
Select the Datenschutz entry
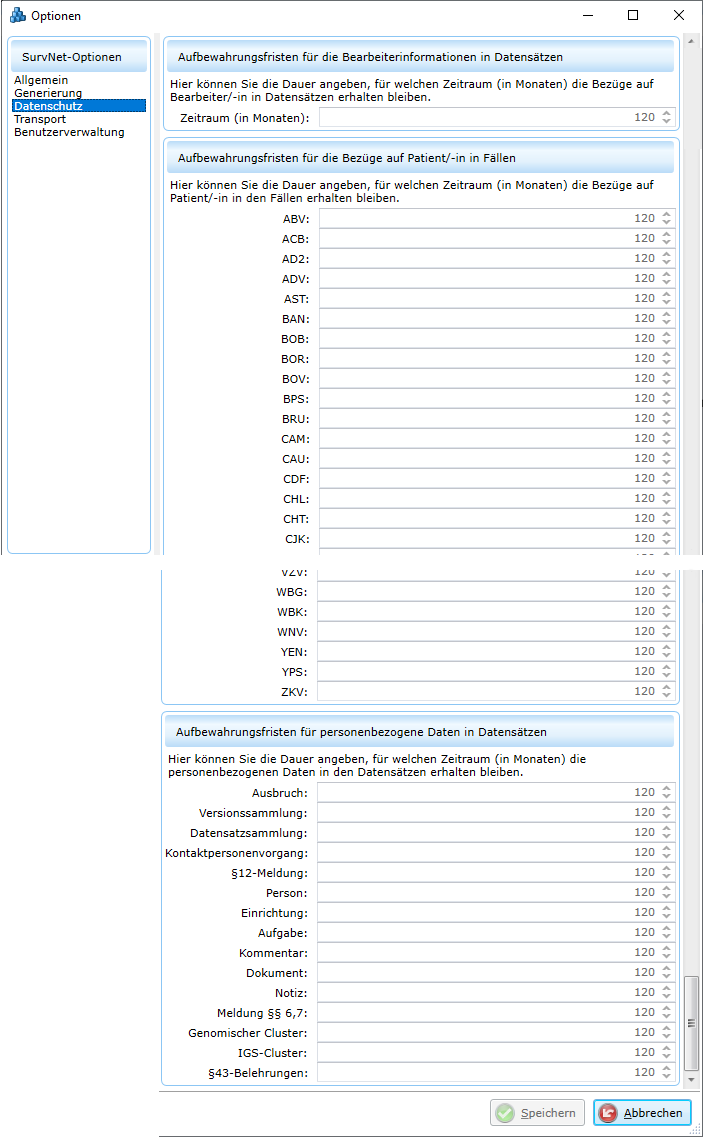pyautogui.click(x=48, y=106)
